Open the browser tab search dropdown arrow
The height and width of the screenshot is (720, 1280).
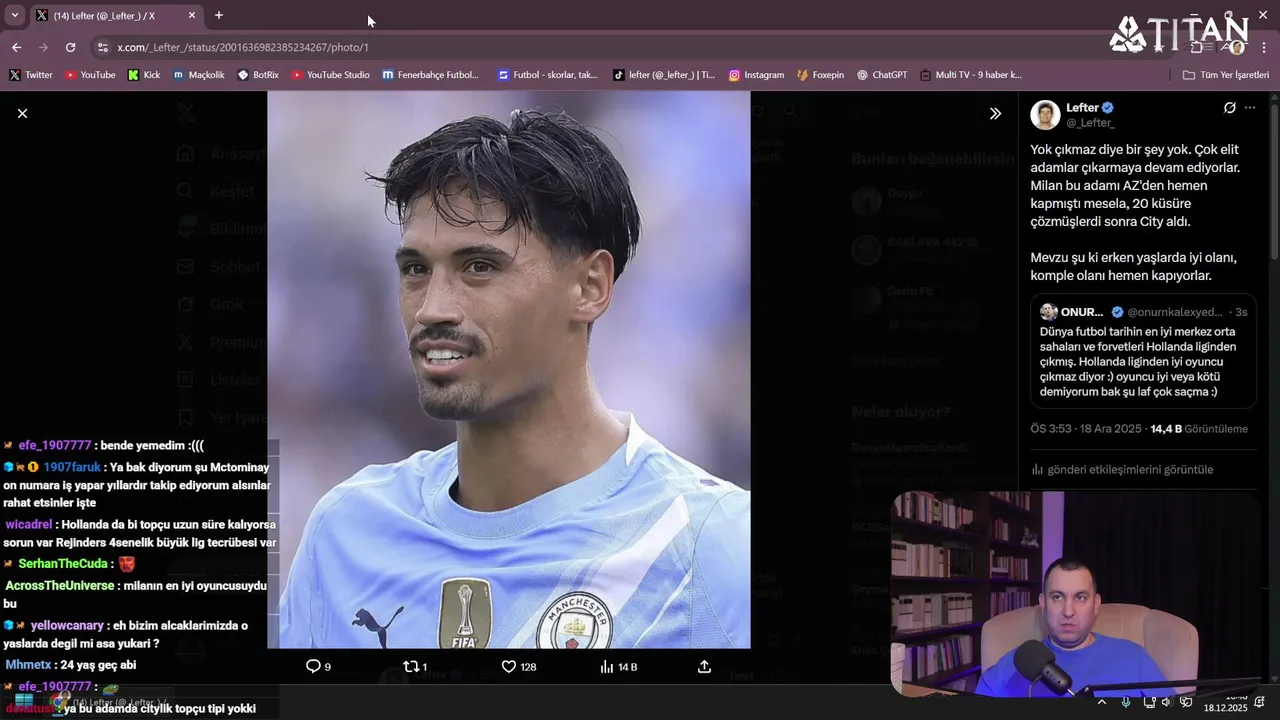tap(14, 15)
